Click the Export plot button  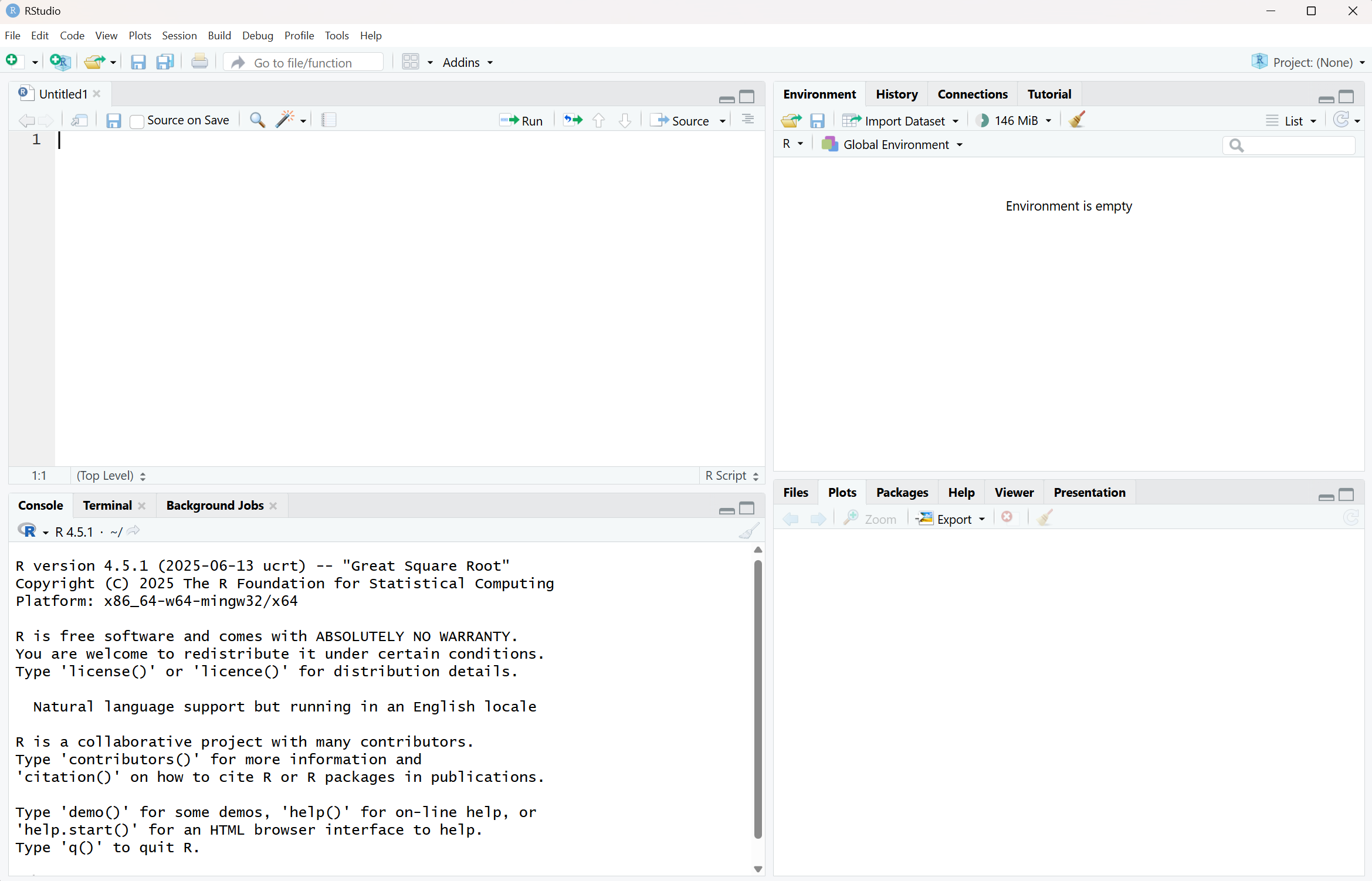click(x=951, y=519)
